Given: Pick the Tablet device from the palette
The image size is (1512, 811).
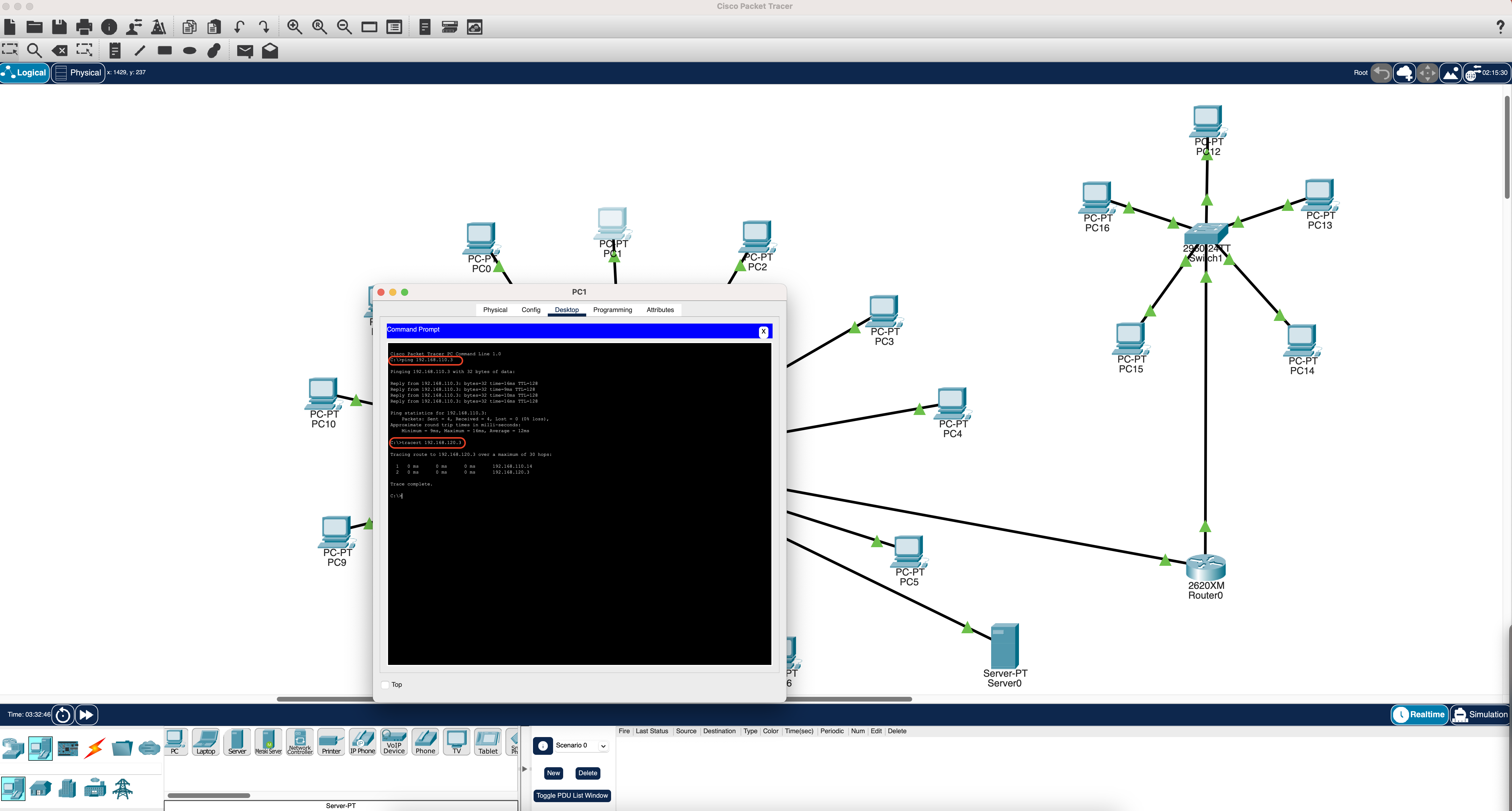Looking at the screenshot, I should (x=488, y=742).
